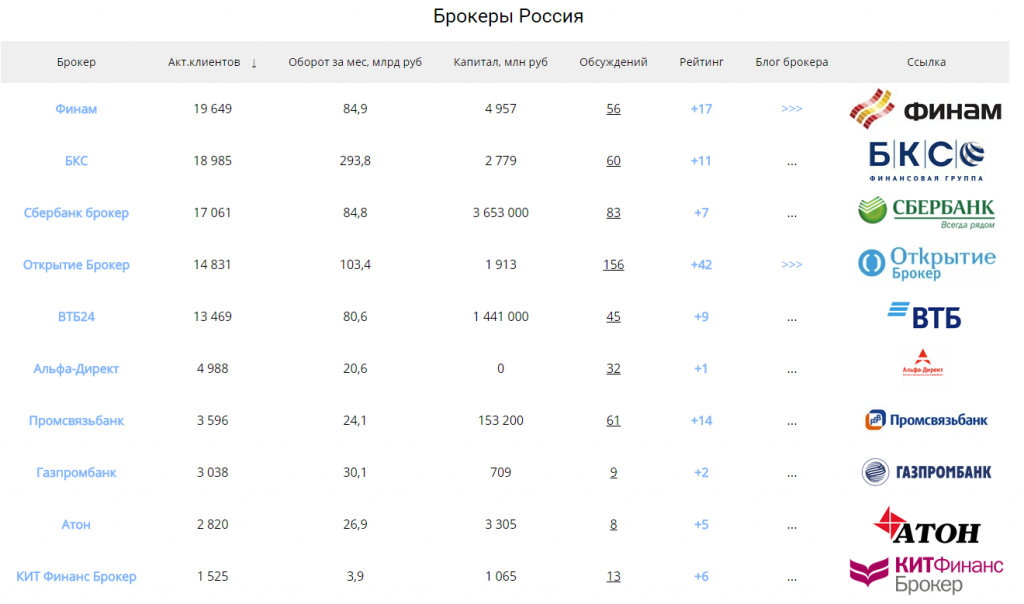Open the Сбербанк брокер page
The height and width of the screenshot is (604, 1024).
point(76,213)
